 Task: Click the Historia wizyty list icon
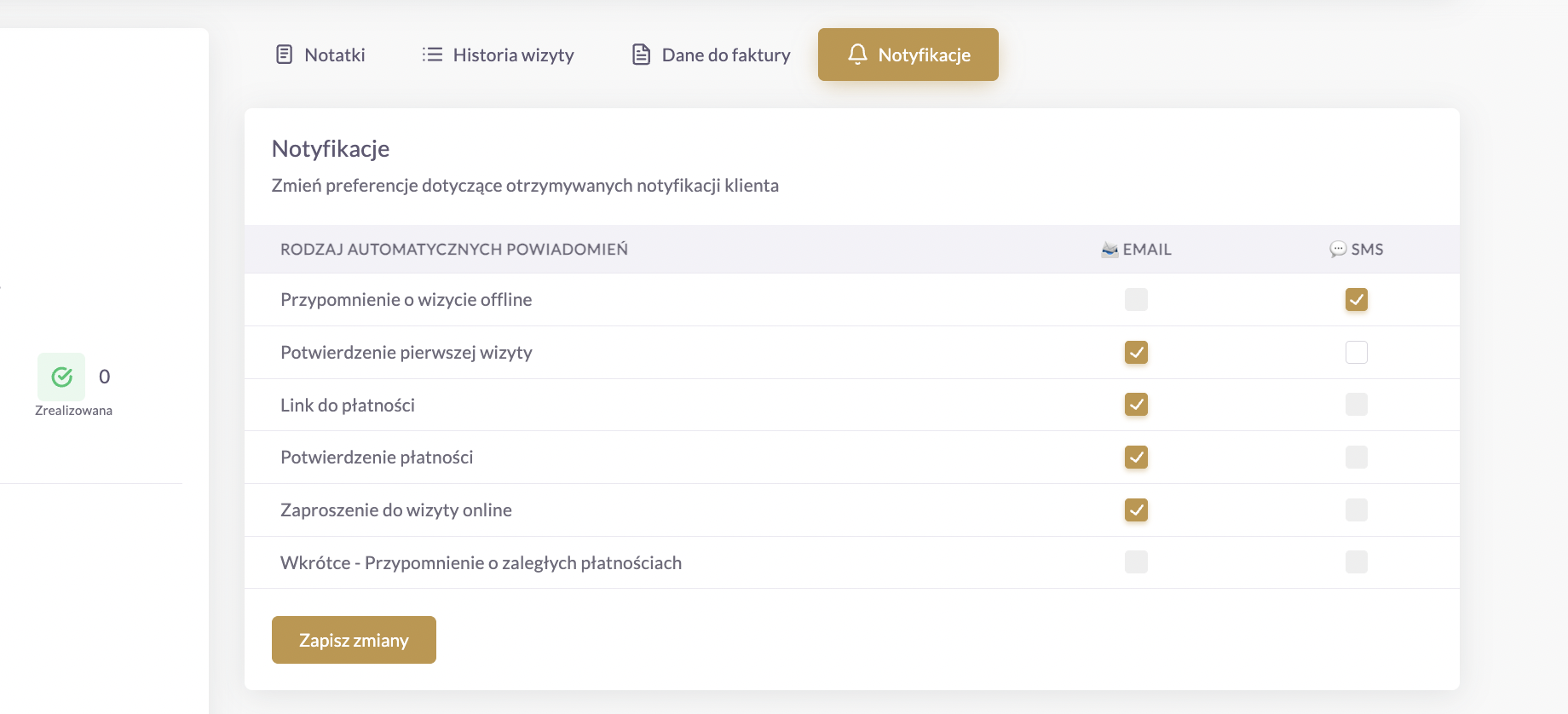432,55
